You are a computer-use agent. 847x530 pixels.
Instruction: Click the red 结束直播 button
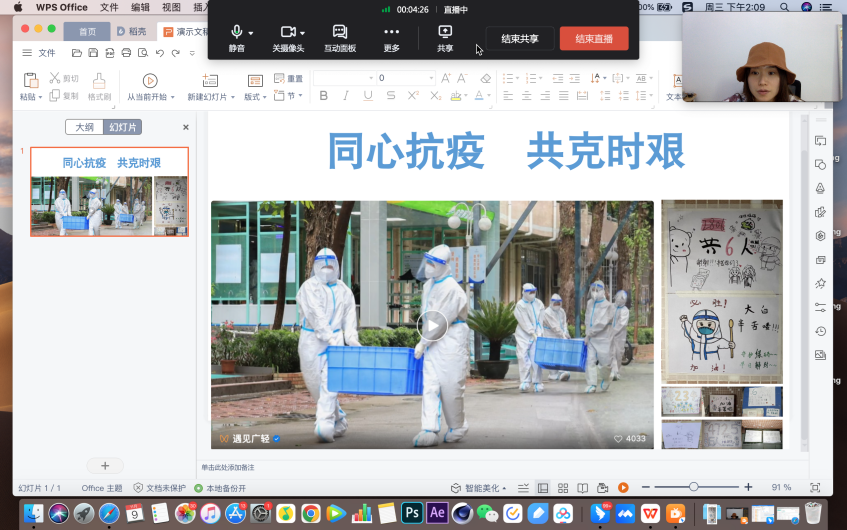coord(594,39)
